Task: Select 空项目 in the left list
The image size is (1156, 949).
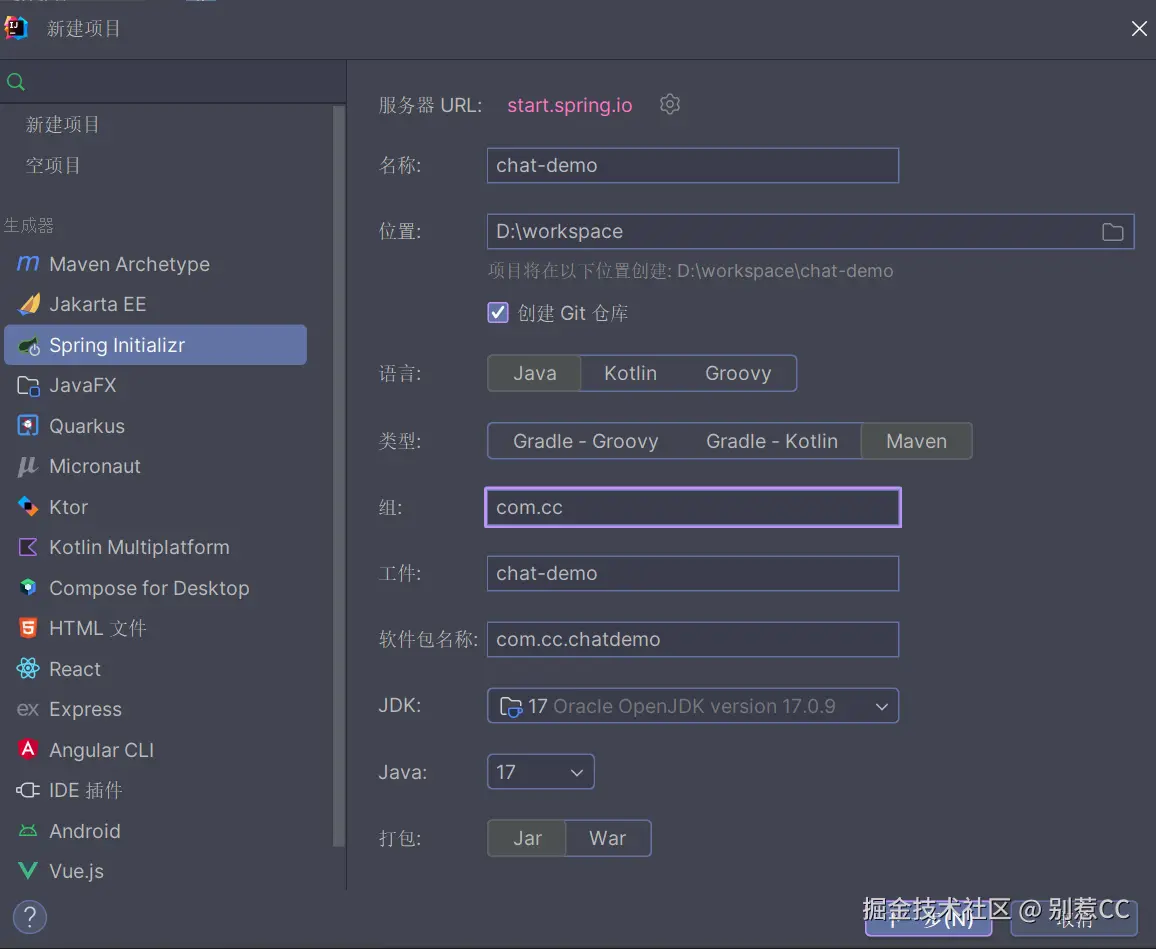Action: (x=52, y=165)
